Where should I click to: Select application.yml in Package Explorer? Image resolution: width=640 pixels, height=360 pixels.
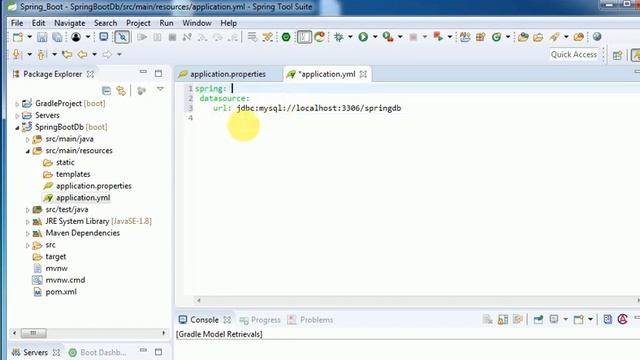point(83,198)
